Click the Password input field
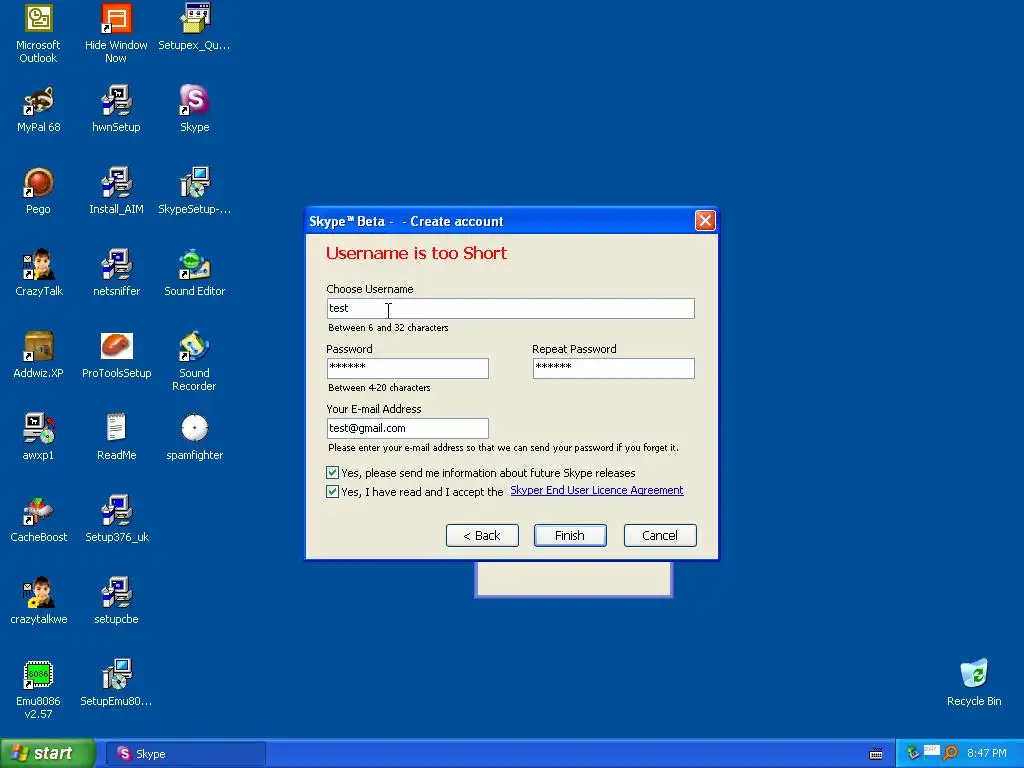 (408, 368)
